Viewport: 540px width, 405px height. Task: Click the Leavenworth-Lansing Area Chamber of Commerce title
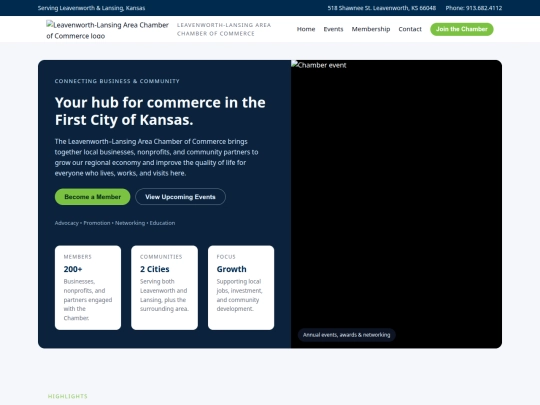pos(224,29)
